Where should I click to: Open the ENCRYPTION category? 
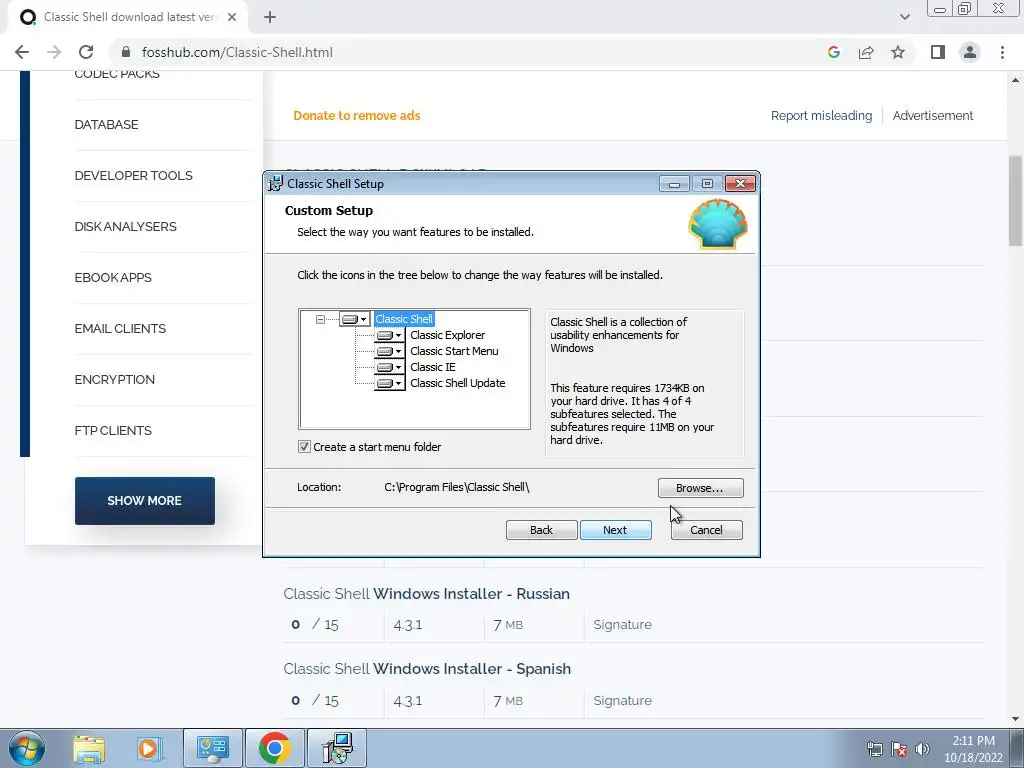[x=114, y=379]
